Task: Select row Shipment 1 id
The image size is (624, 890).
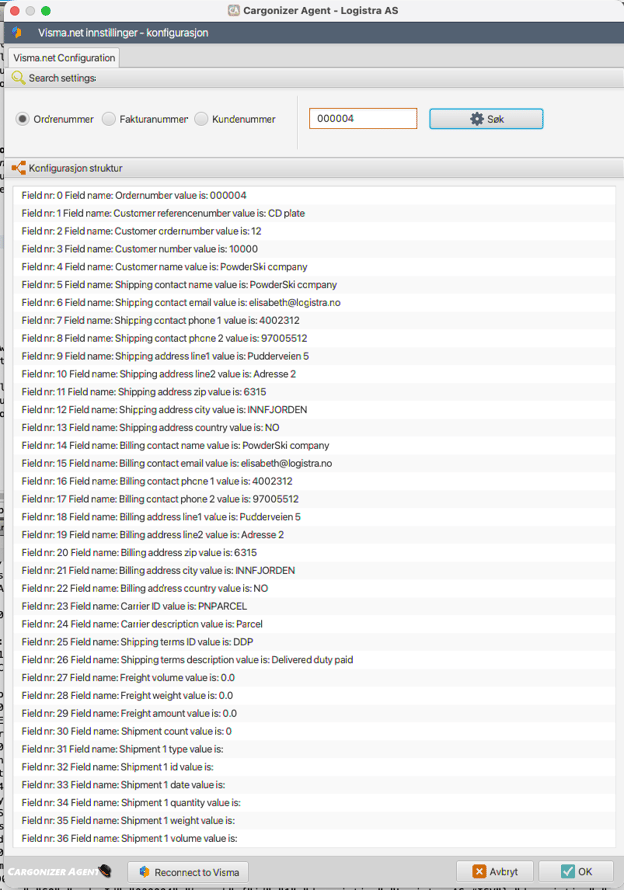Action: [314, 767]
